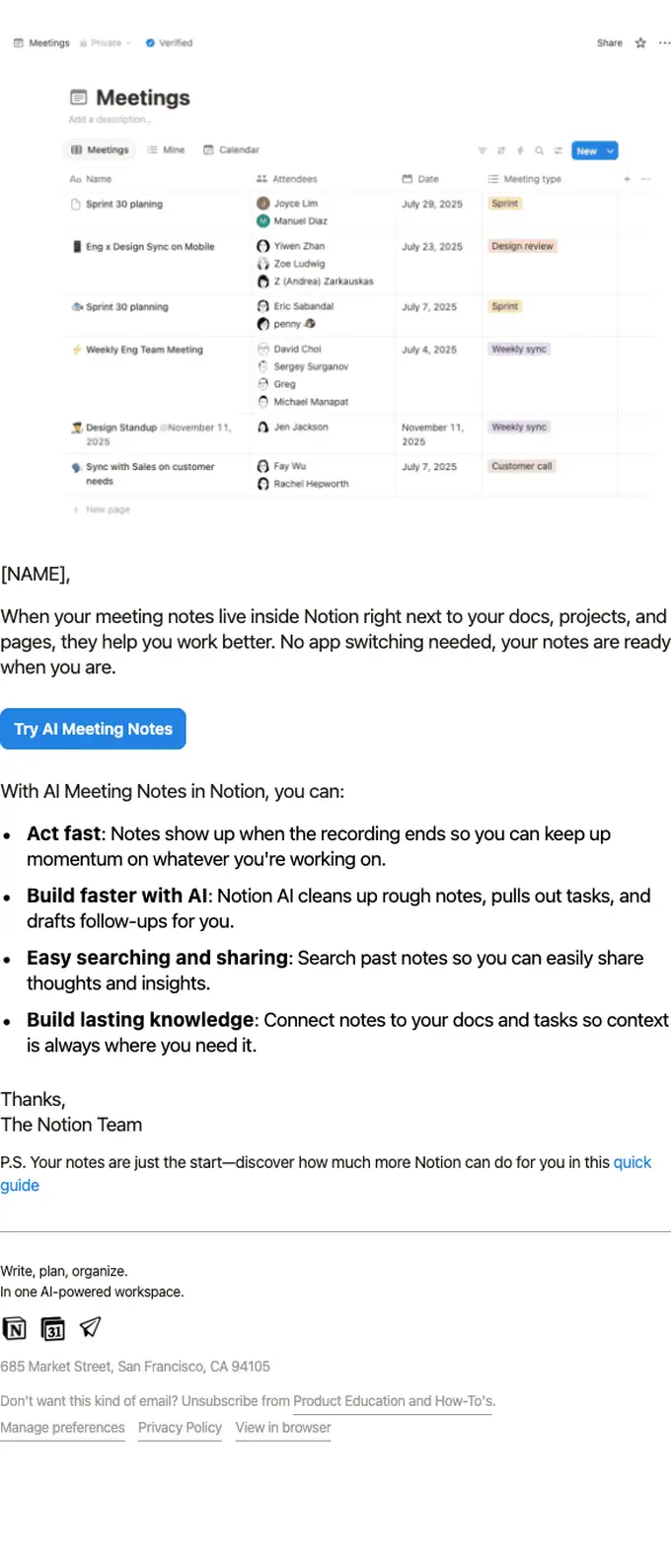Click the Customer call tag
671x1568 pixels.
point(522,466)
